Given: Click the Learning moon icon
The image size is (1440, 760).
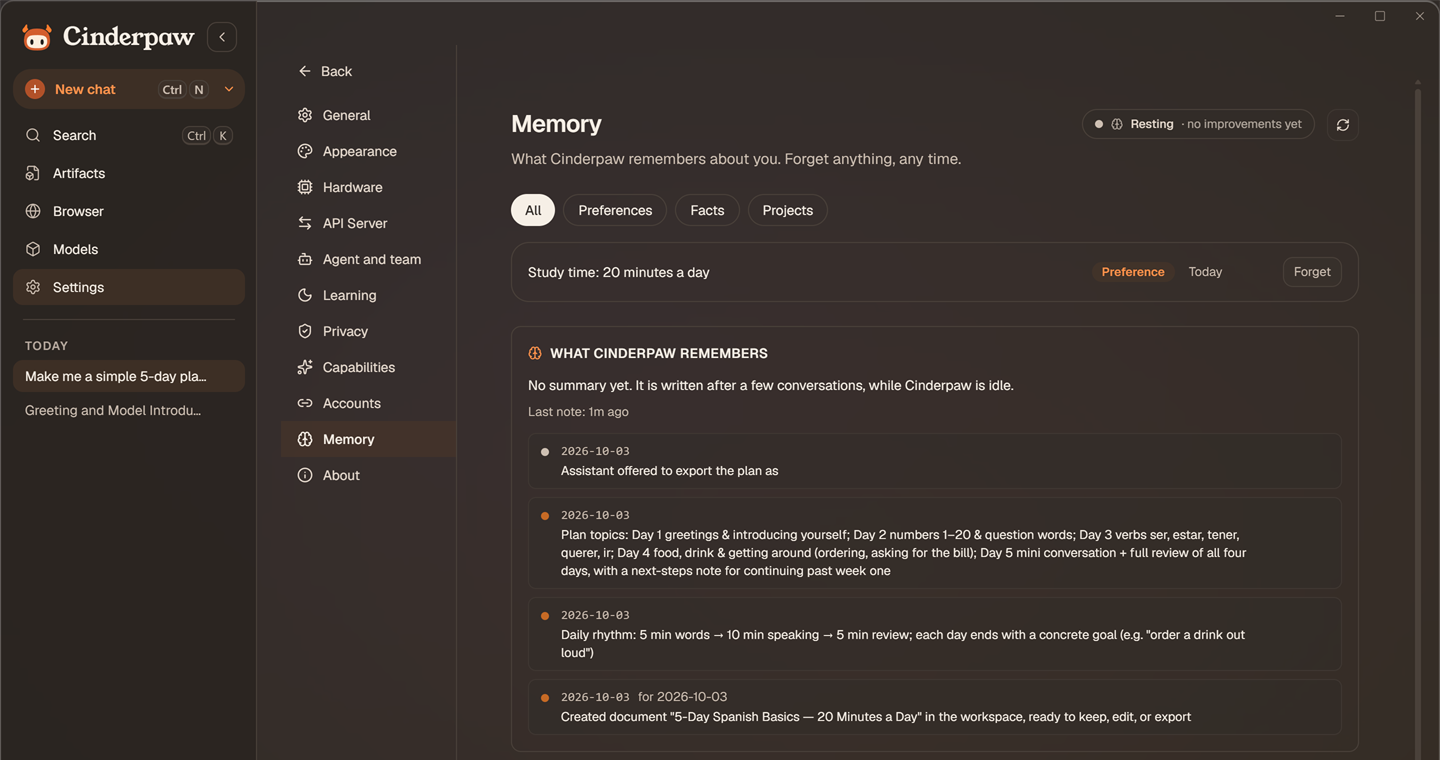Looking at the screenshot, I should [x=305, y=295].
